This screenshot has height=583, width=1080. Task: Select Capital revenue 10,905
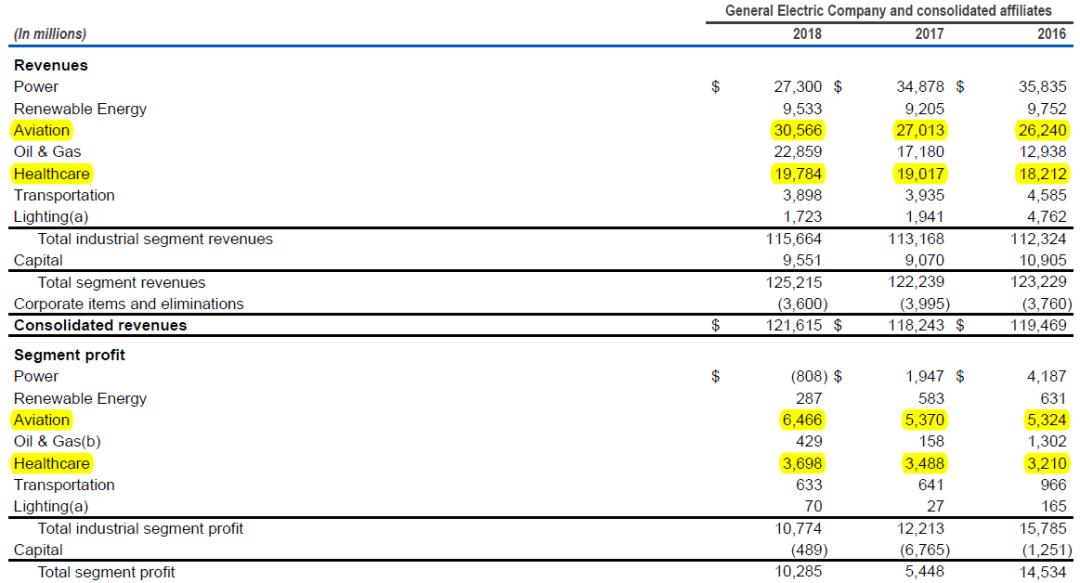coord(1043,260)
